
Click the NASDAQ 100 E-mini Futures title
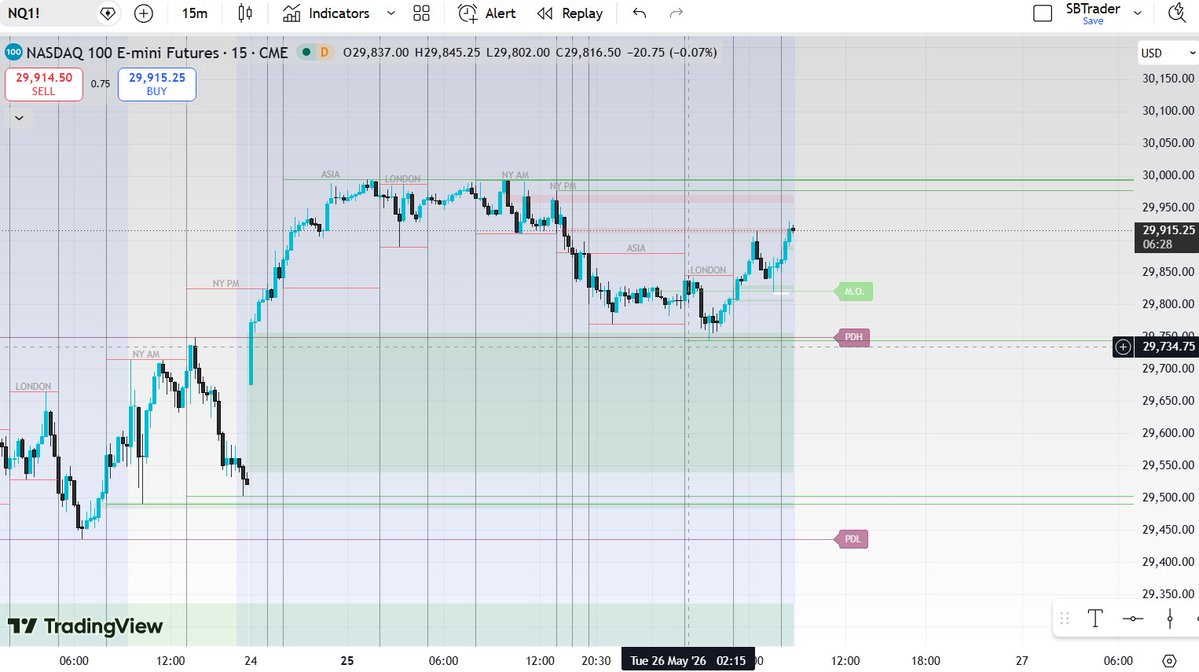pos(122,53)
